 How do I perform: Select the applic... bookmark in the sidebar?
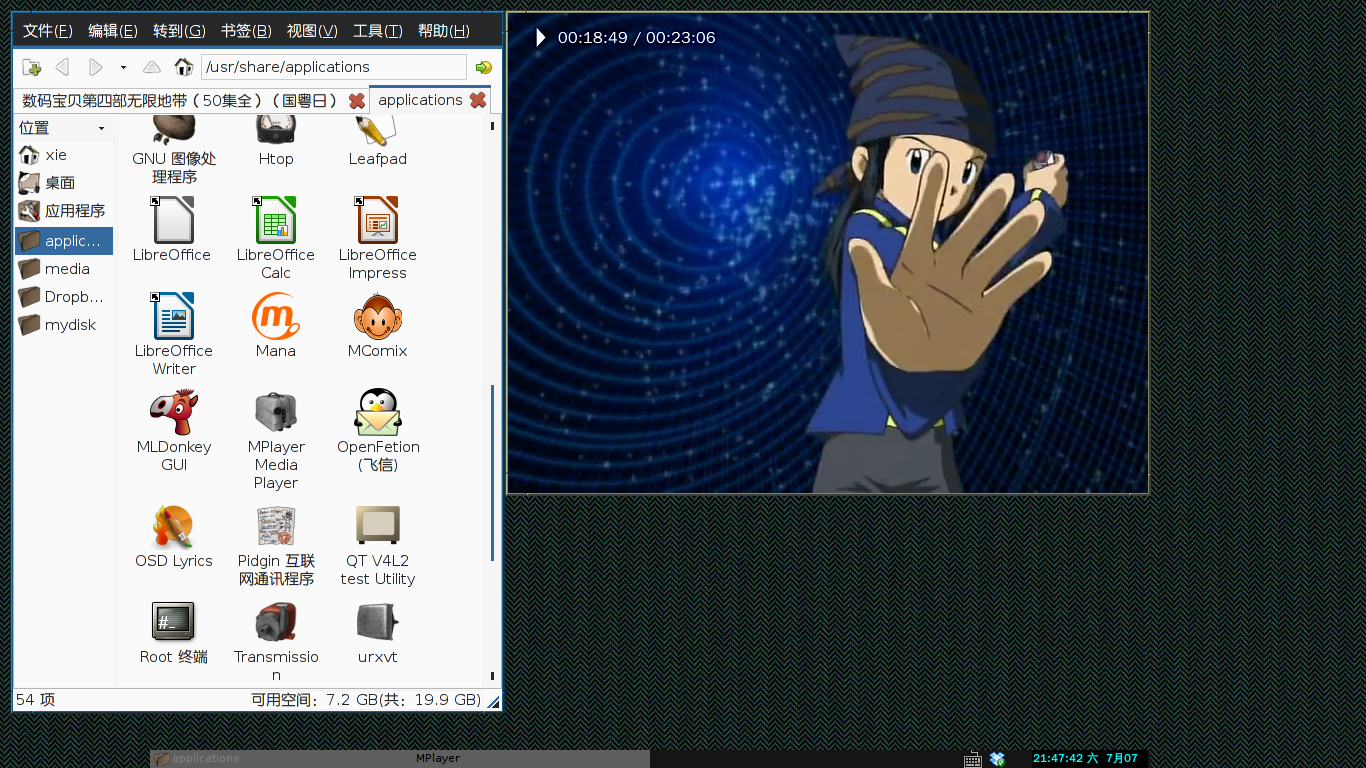[x=64, y=241]
